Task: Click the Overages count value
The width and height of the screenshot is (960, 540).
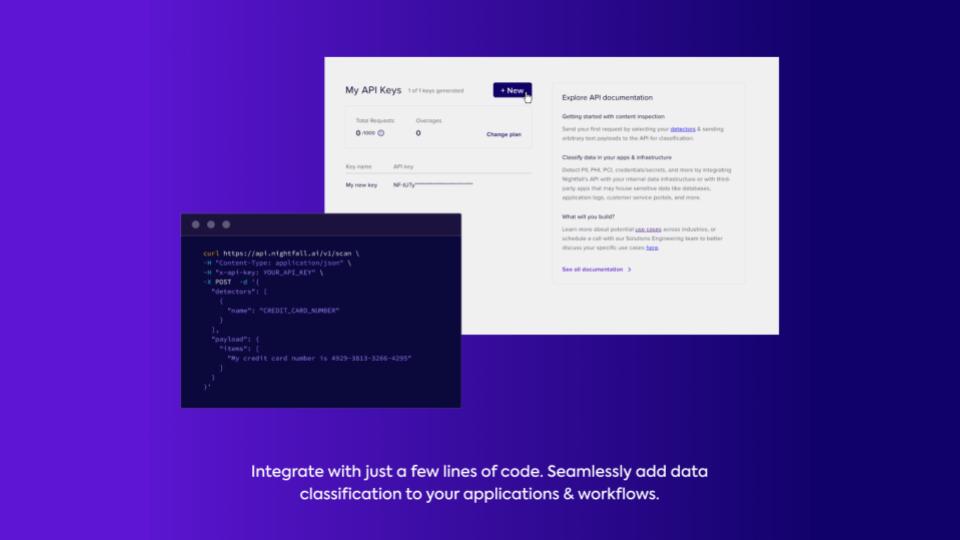Action: (418, 133)
